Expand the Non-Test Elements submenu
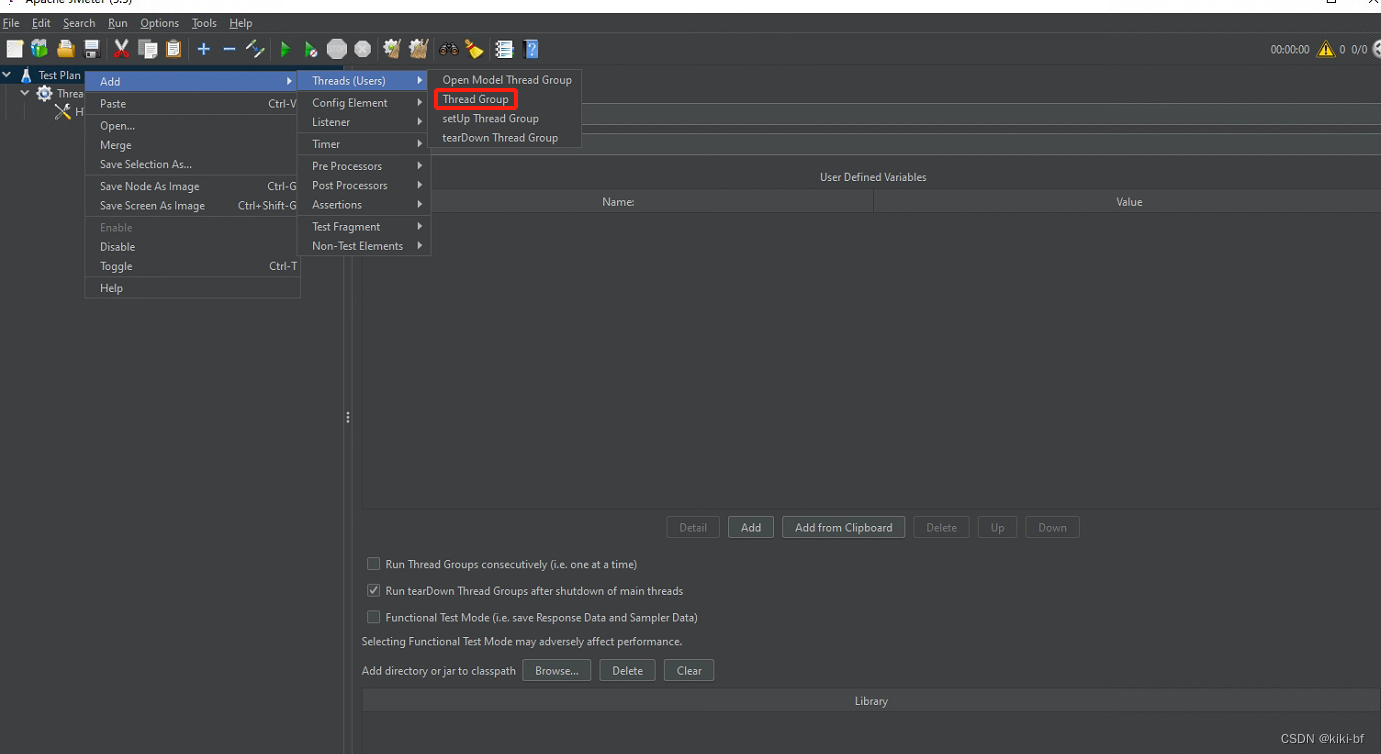The height and width of the screenshot is (754, 1381). [x=364, y=246]
